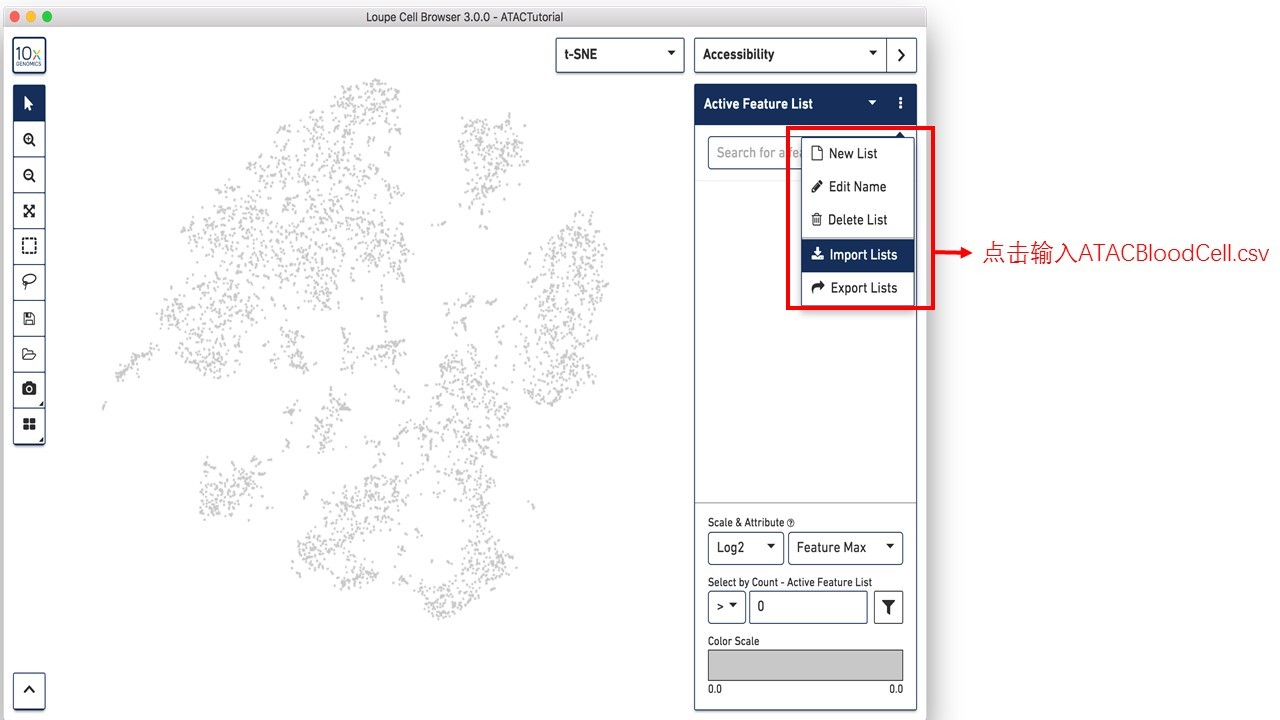Image resolution: width=1280 pixels, height=720 pixels.
Task: Open the Feature Max attribute dropdown
Action: (845, 548)
